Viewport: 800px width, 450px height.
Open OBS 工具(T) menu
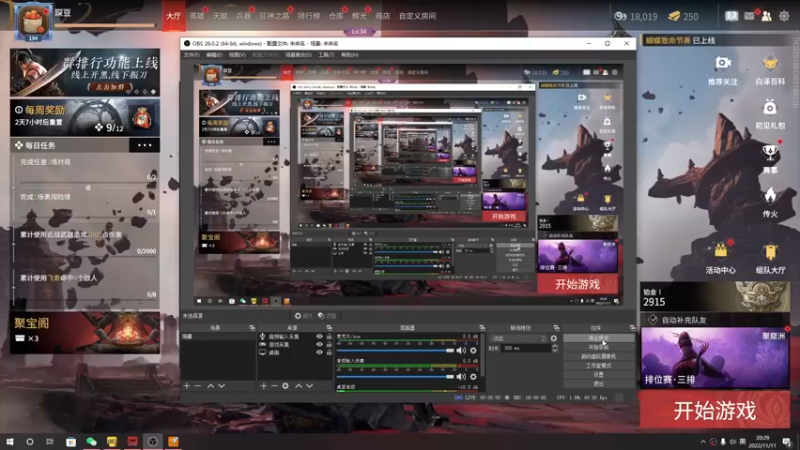point(326,55)
